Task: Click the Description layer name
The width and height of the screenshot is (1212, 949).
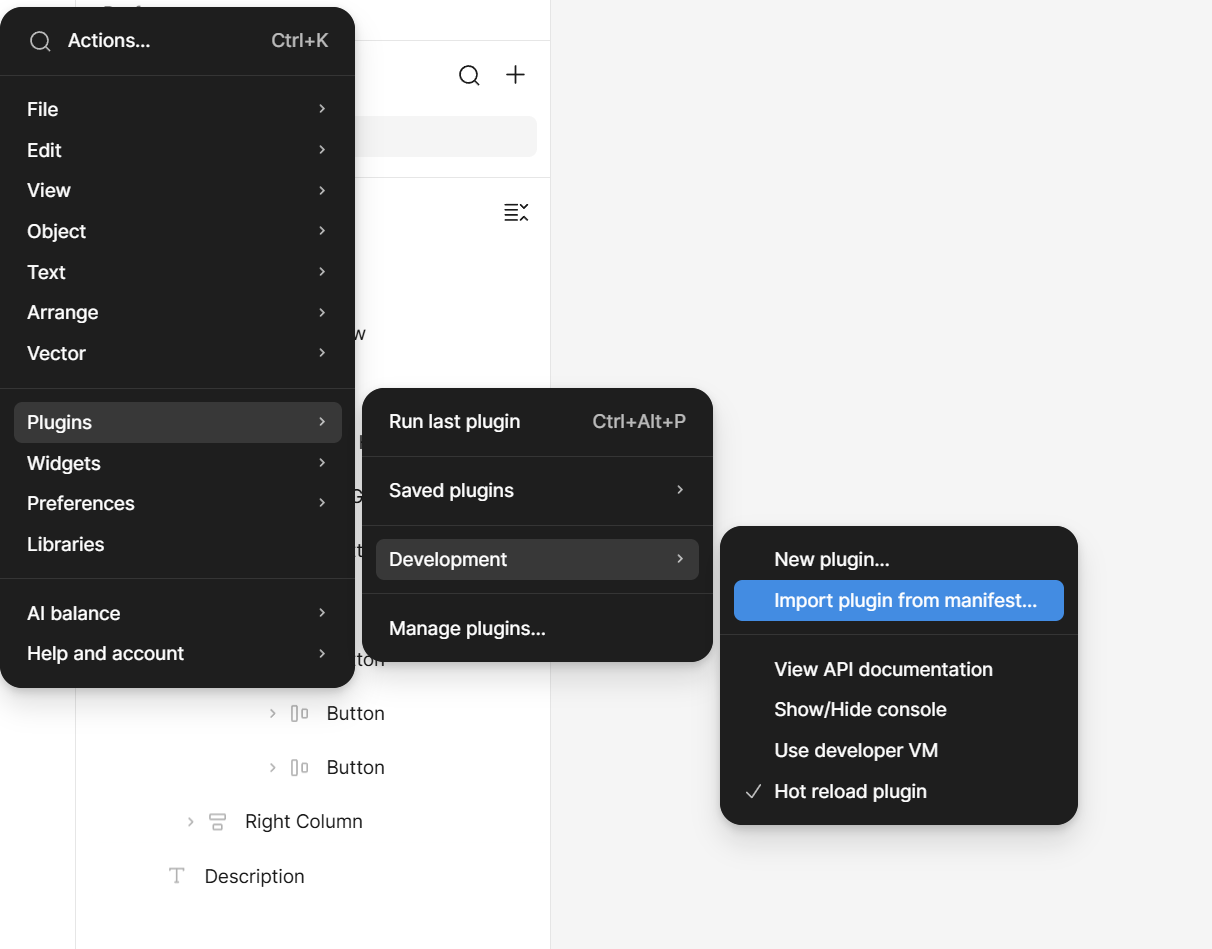Action: [x=254, y=876]
